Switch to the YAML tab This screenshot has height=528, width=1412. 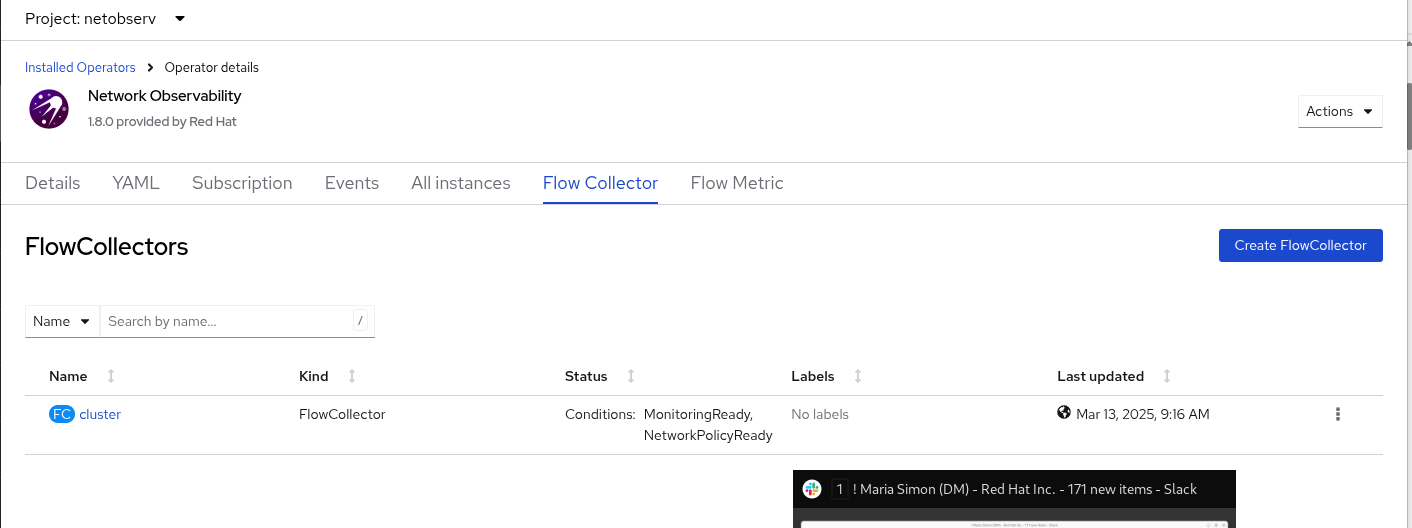pos(136,183)
